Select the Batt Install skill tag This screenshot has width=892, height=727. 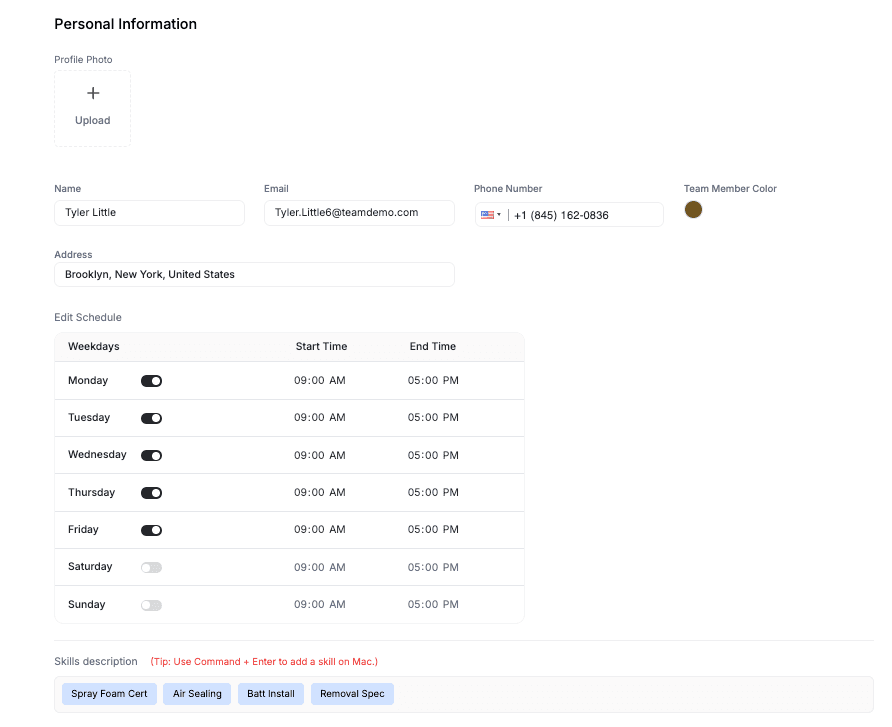271,694
